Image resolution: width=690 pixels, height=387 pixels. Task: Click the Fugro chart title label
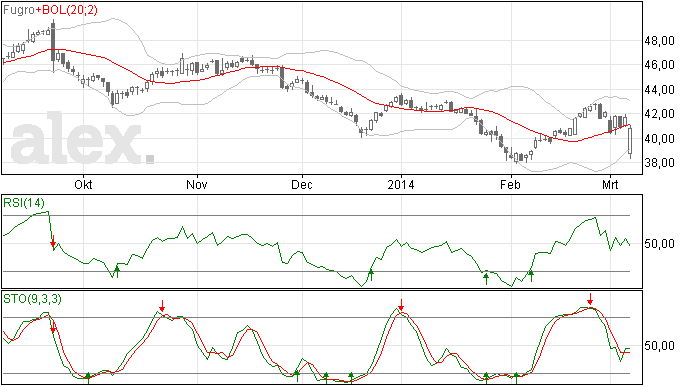(x=18, y=10)
